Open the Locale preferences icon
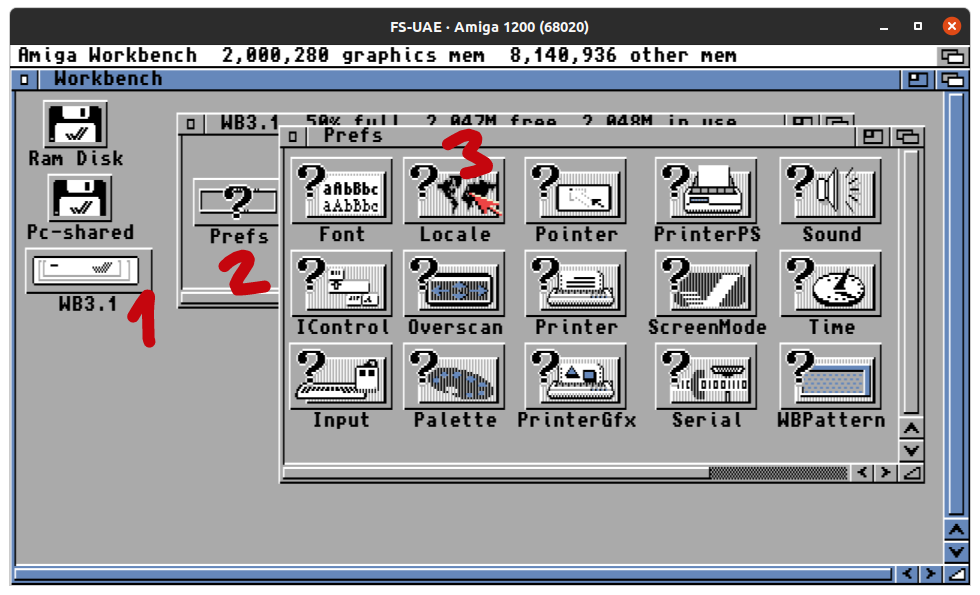The image size is (980, 595). (x=454, y=191)
